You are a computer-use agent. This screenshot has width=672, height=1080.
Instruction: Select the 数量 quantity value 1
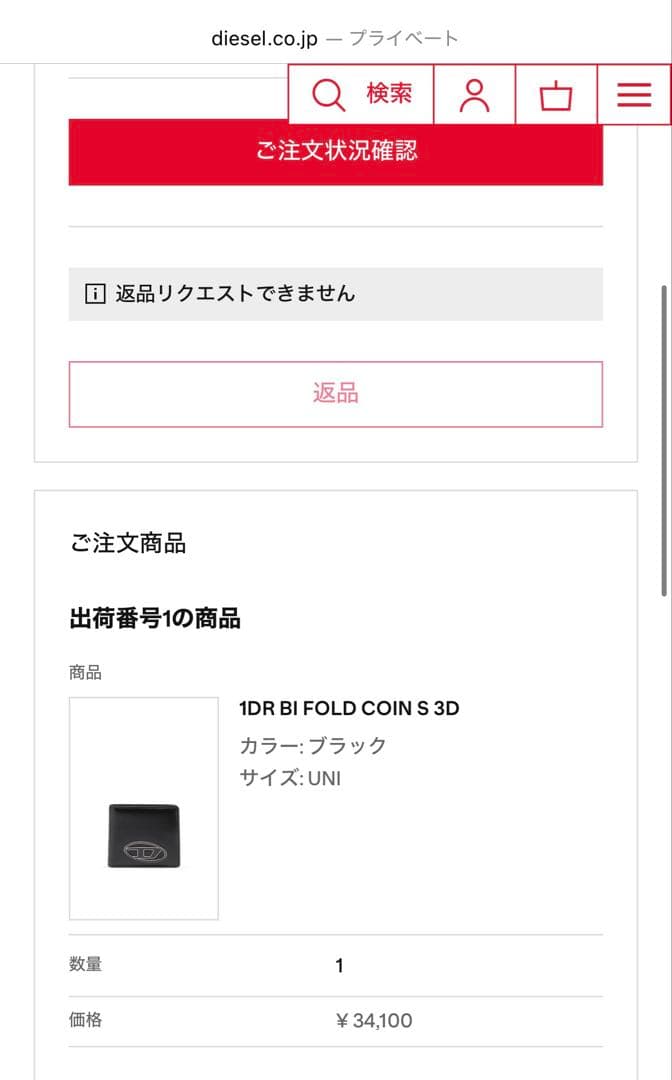[339, 965]
